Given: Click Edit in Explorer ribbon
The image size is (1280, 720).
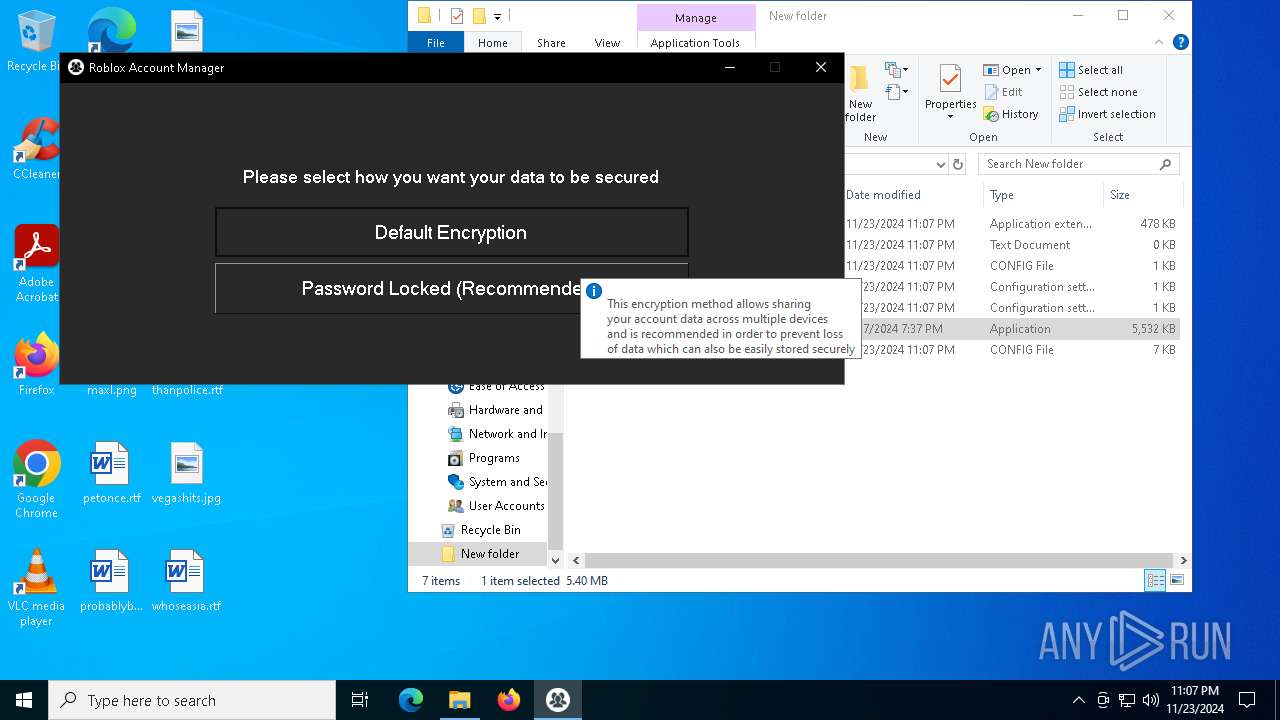Looking at the screenshot, I should click(1004, 92).
